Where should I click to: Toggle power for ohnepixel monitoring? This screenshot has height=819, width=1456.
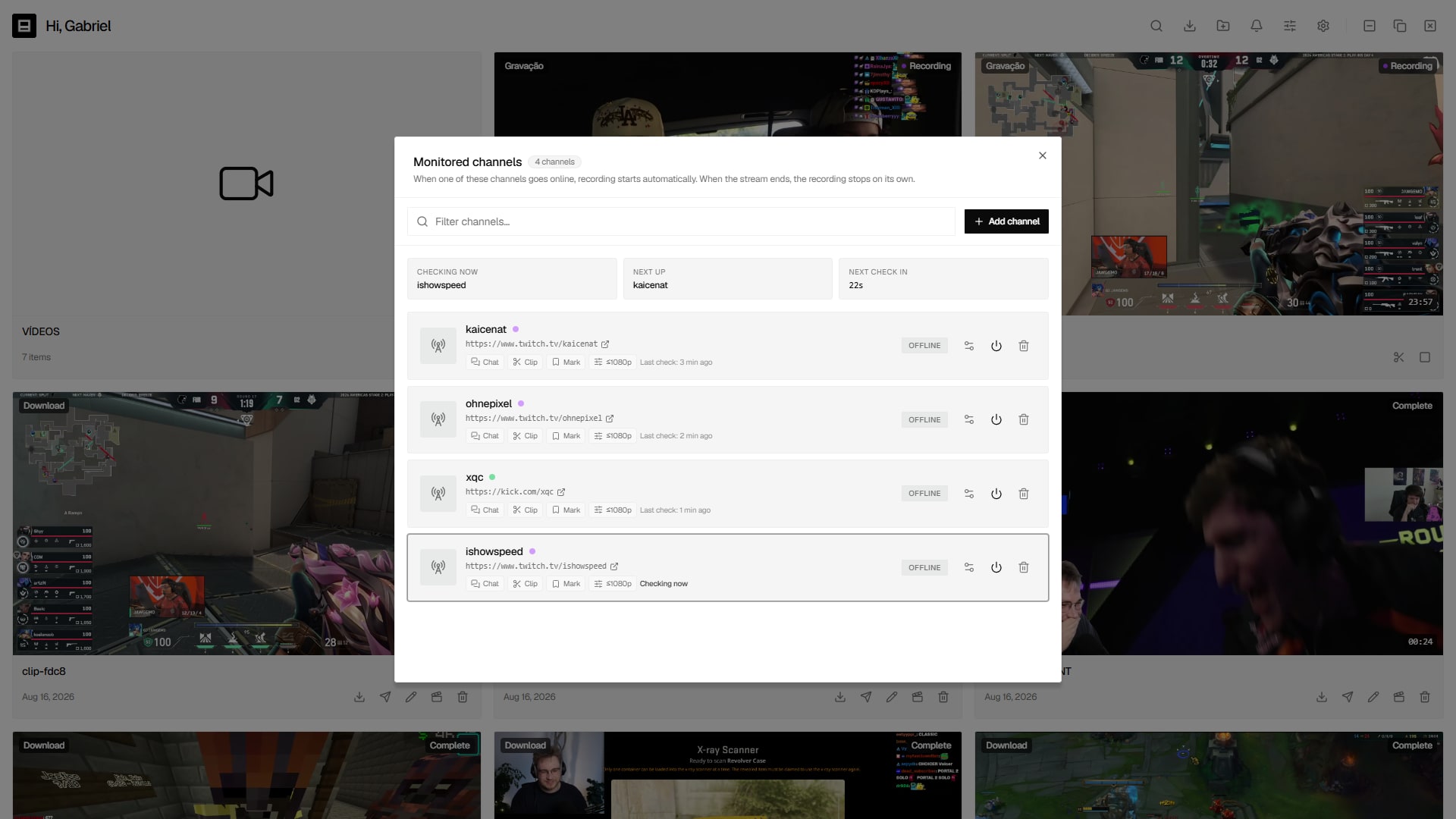(996, 419)
